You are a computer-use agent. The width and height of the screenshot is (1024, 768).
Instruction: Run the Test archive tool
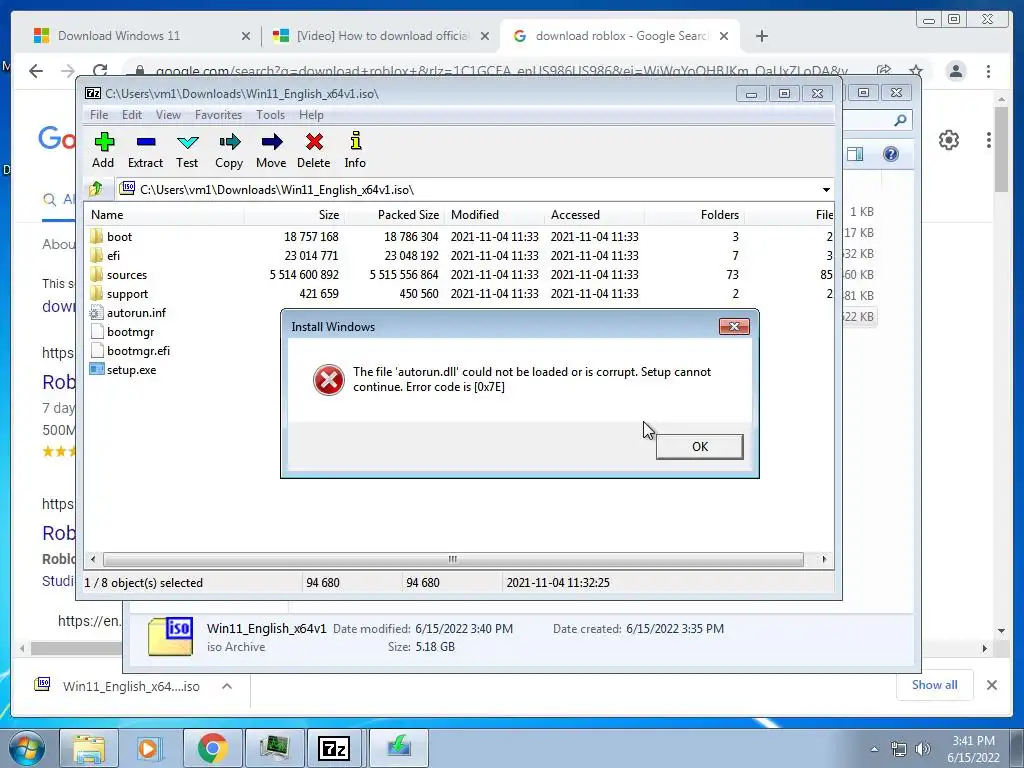(x=187, y=150)
